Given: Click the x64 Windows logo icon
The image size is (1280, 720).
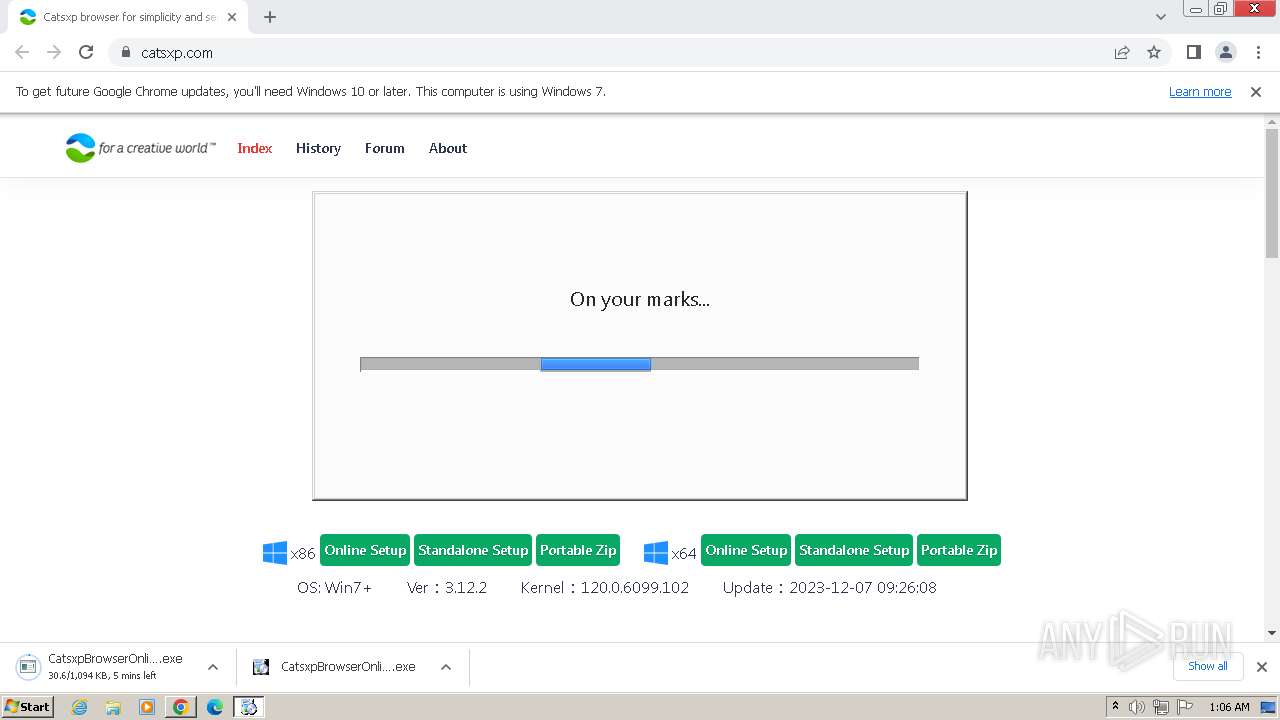Looking at the screenshot, I should tap(656, 553).
